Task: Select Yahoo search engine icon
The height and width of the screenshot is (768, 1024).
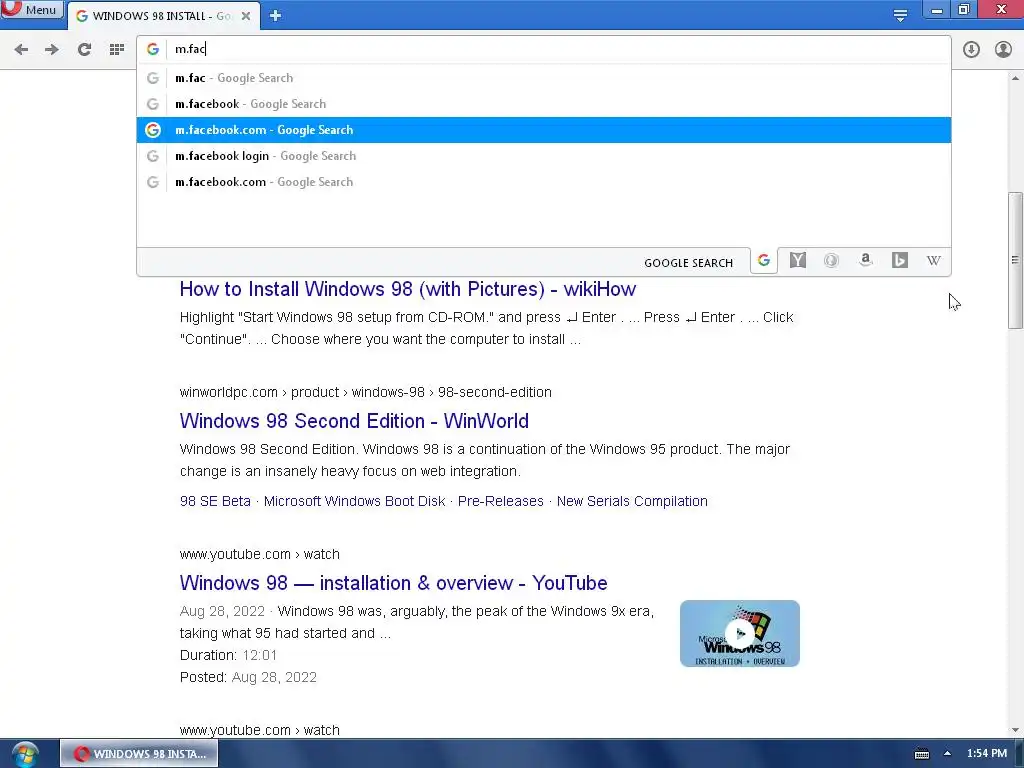Action: tap(797, 261)
